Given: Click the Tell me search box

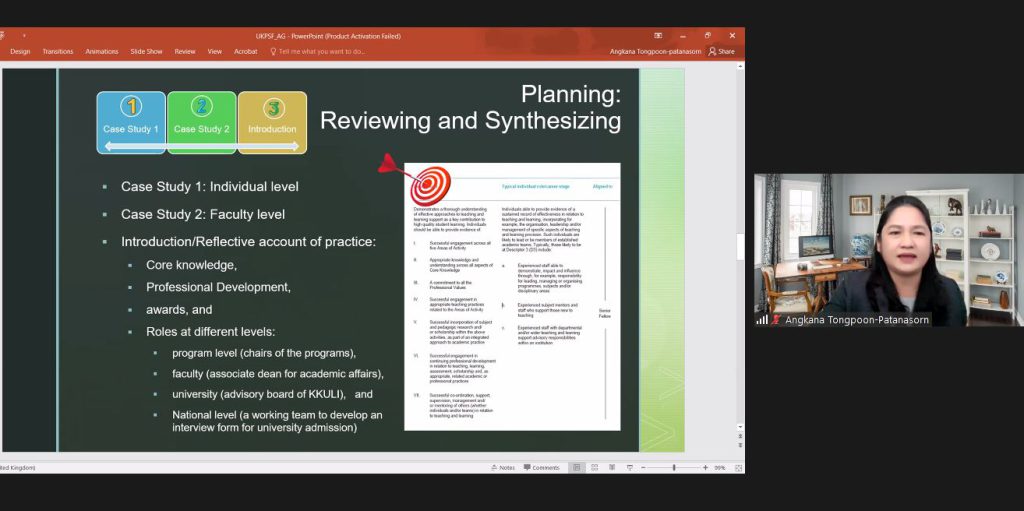Looking at the screenshot, I should pos(322,51).
